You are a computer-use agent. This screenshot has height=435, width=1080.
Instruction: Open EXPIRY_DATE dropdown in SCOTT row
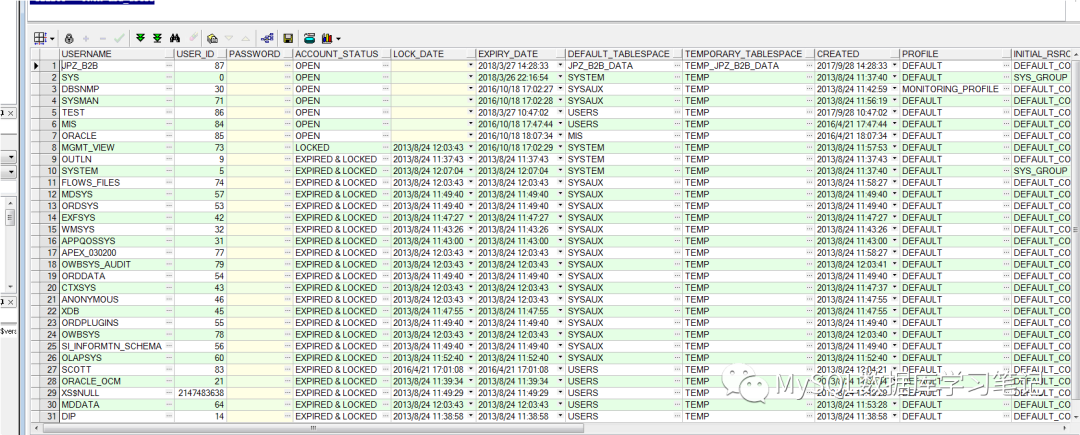[x=561, y=370]
